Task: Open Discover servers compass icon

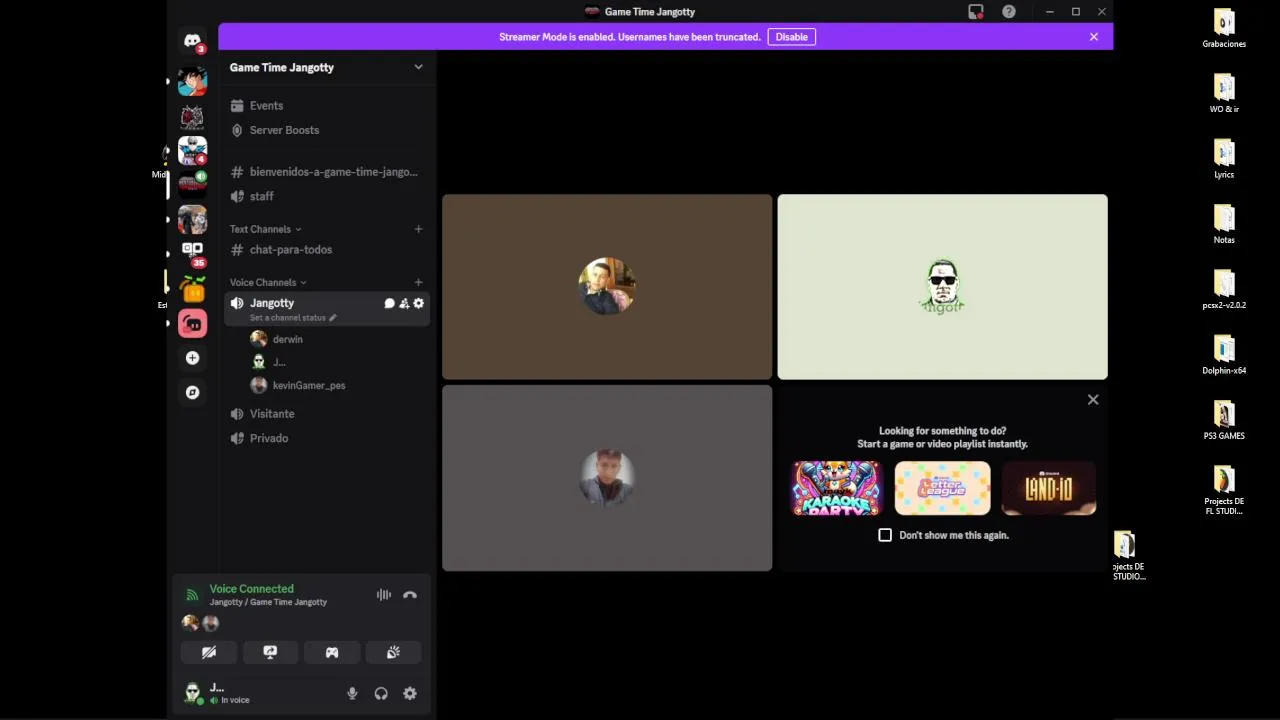Action: pos(192,393)
